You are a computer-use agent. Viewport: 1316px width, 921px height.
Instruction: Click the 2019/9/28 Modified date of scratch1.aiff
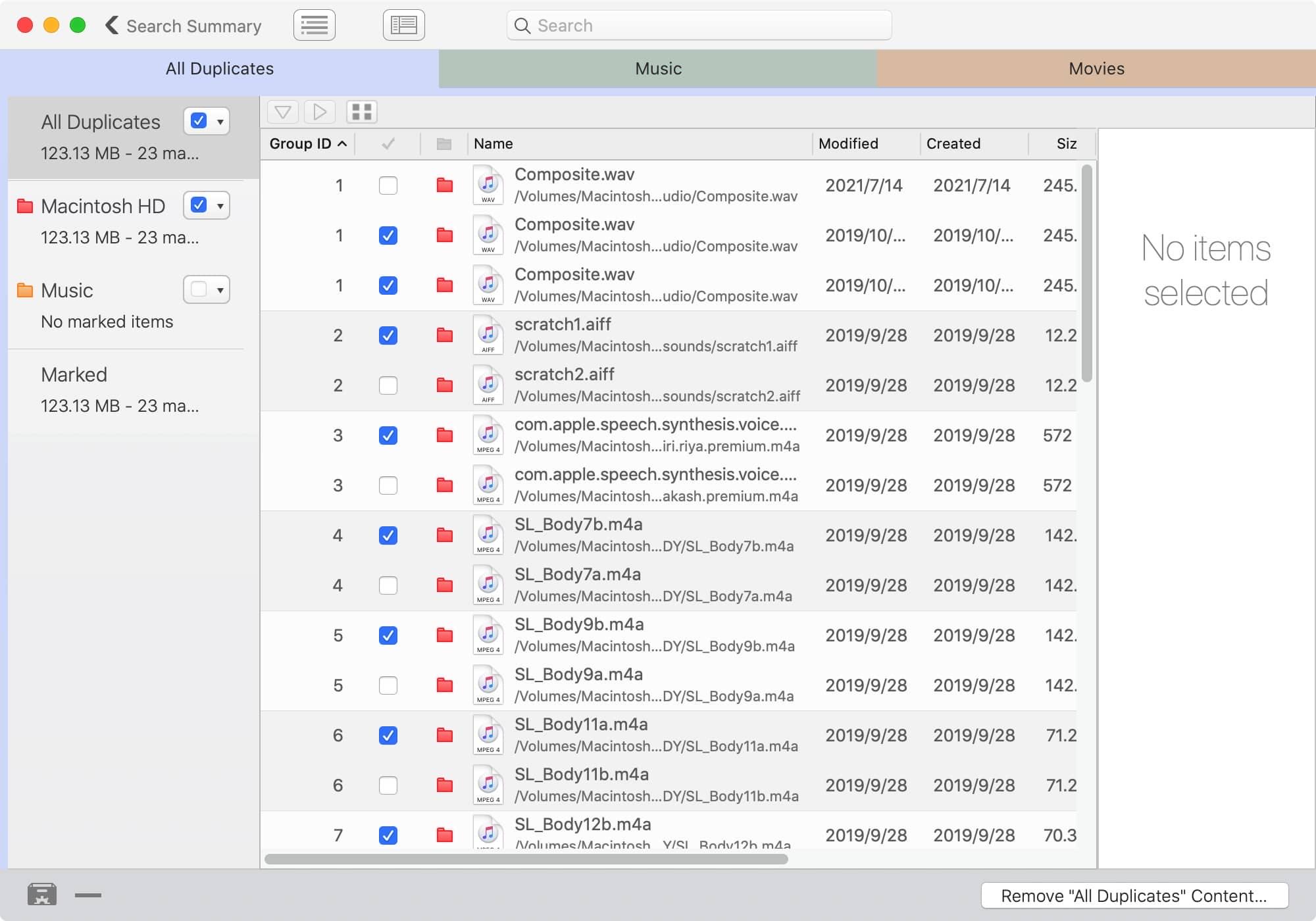click(x=866, y=336)
